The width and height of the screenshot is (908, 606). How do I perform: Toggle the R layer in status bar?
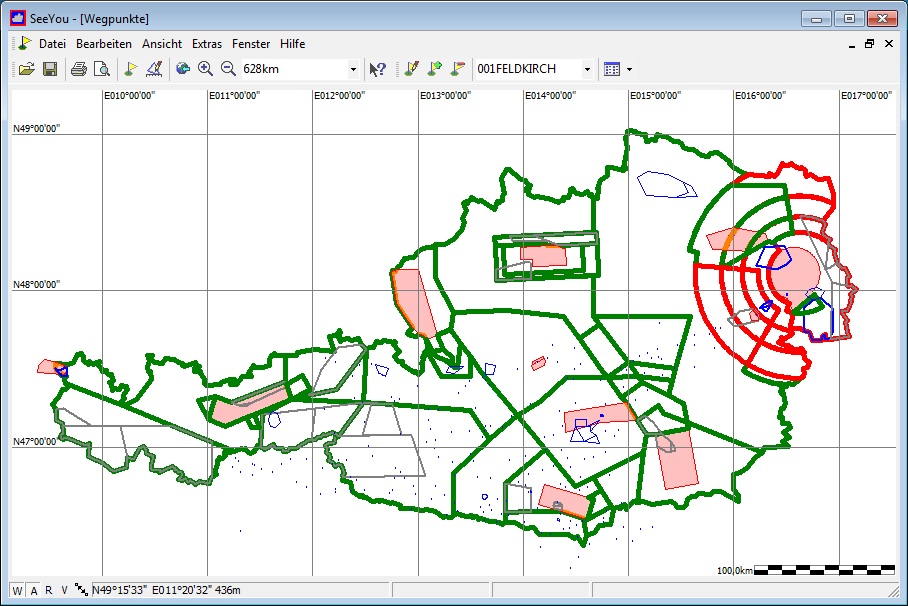(x=48, y=590)
